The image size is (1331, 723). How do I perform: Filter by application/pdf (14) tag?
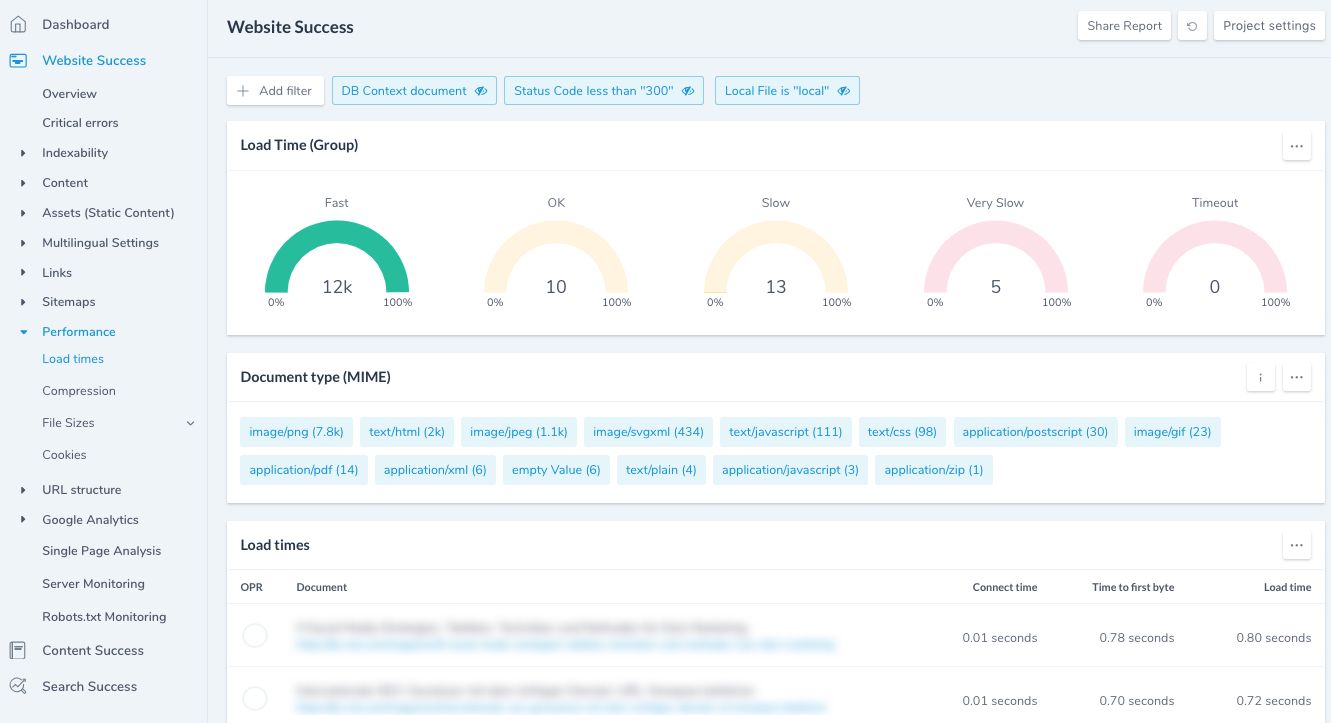tap(304, 470)
